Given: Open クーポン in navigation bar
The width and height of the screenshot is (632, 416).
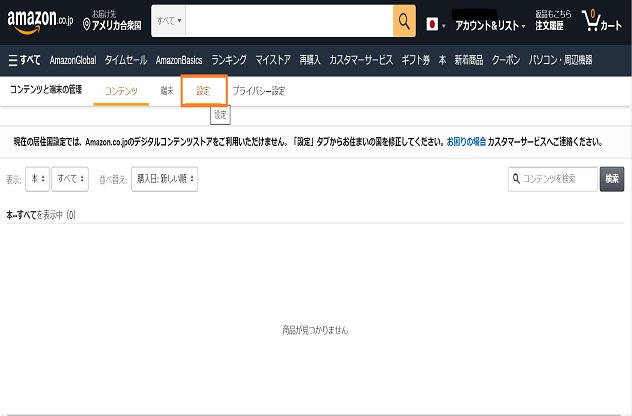Looking at the screenshot, I should 505,60.
